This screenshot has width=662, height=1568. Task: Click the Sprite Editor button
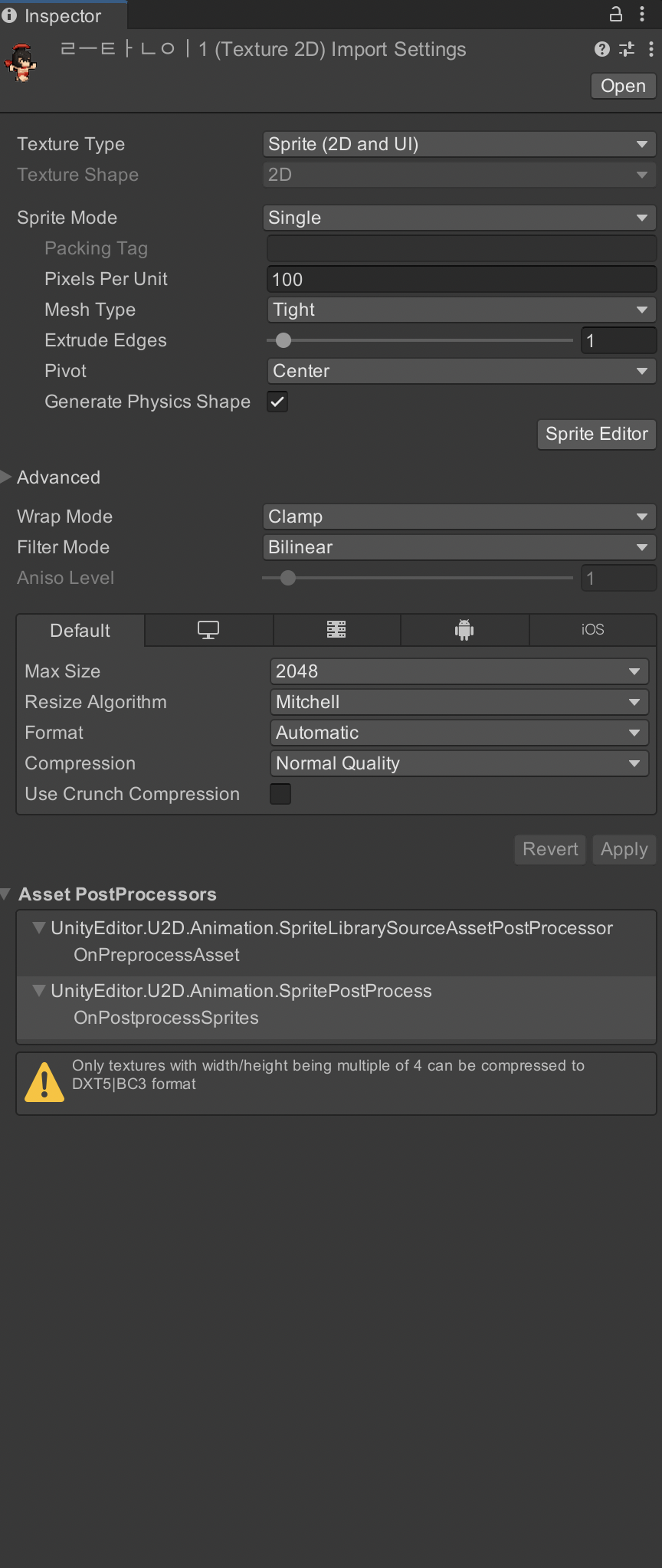pyautogui.click(x=597, y=434)
